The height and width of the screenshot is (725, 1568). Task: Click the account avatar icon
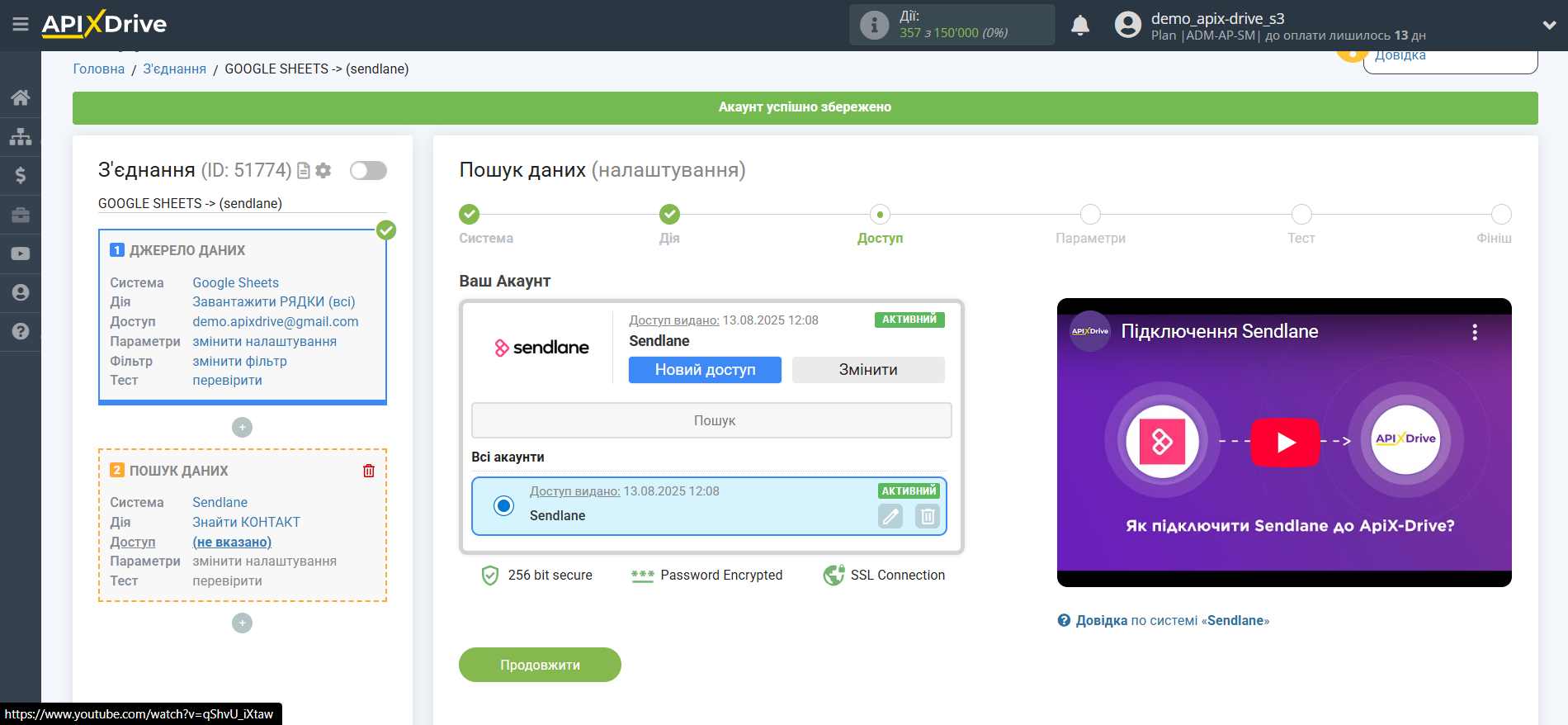click(x=1127, y=25)
